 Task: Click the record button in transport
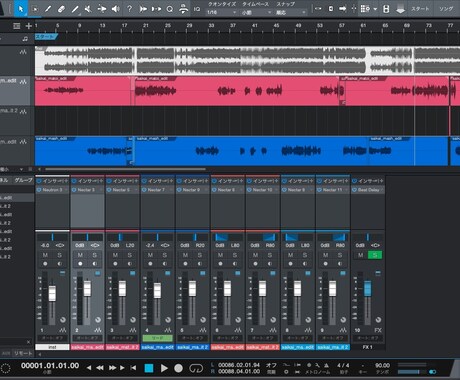(x=179, y=368)
